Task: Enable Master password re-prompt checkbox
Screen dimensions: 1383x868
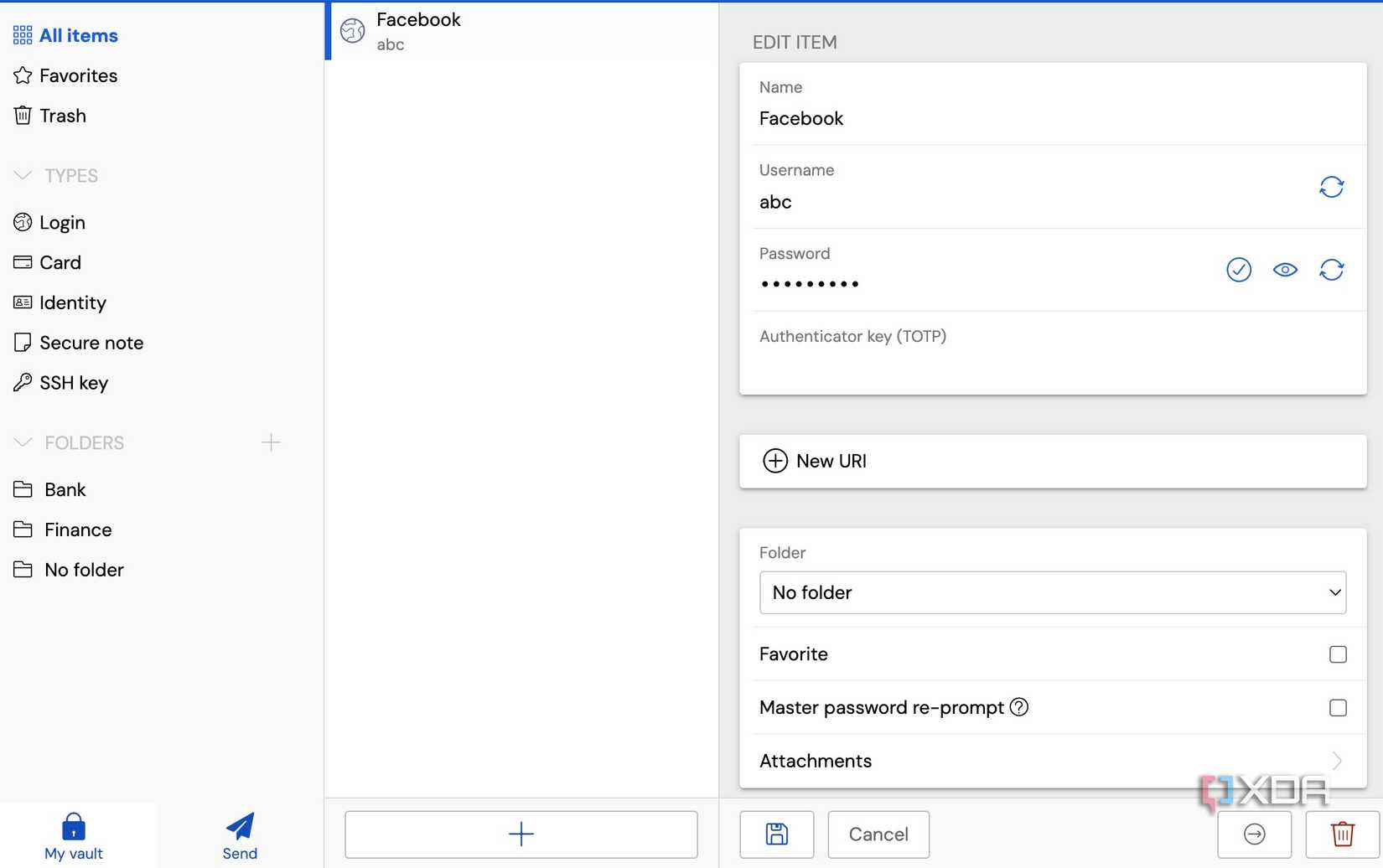Action: (x=1338, y=708)
